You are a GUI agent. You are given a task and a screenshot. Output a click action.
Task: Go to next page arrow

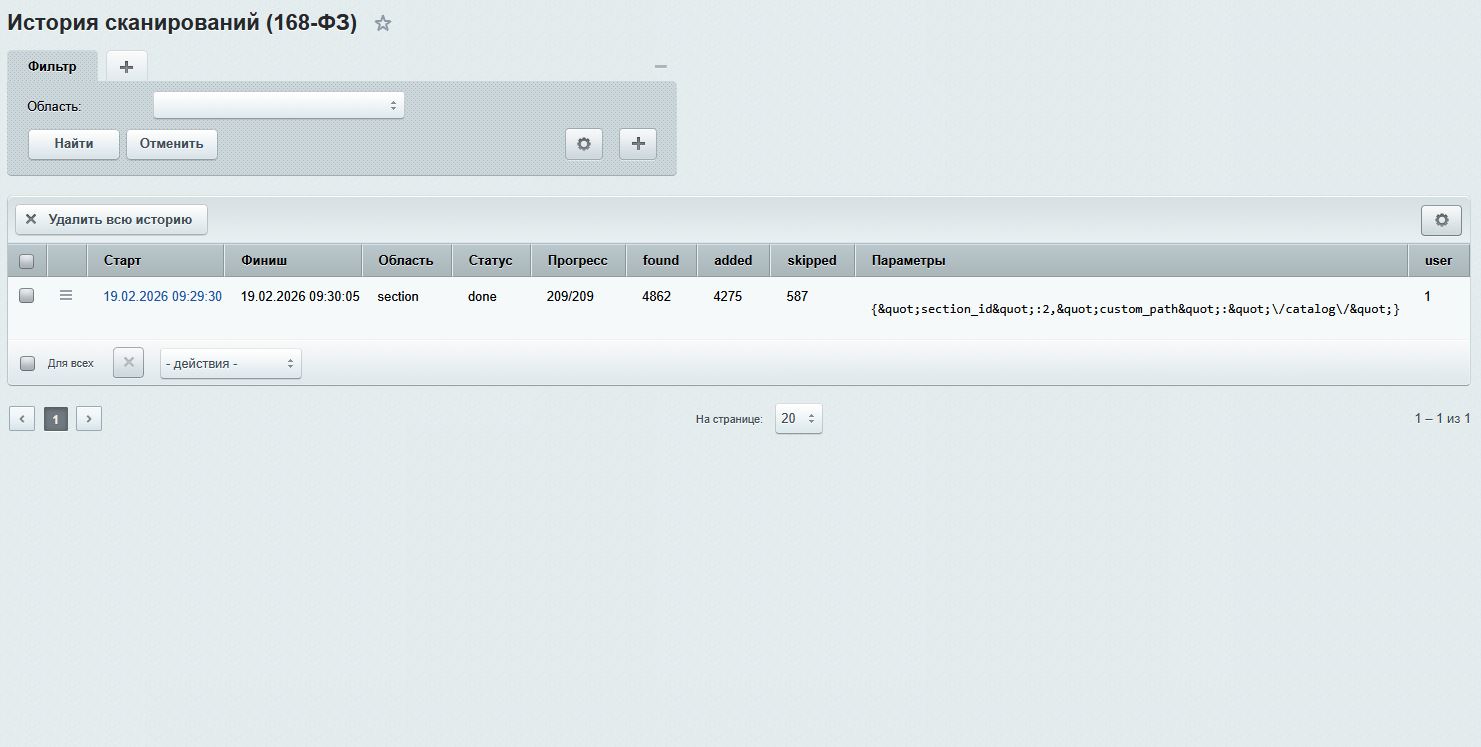click(89, 419)
